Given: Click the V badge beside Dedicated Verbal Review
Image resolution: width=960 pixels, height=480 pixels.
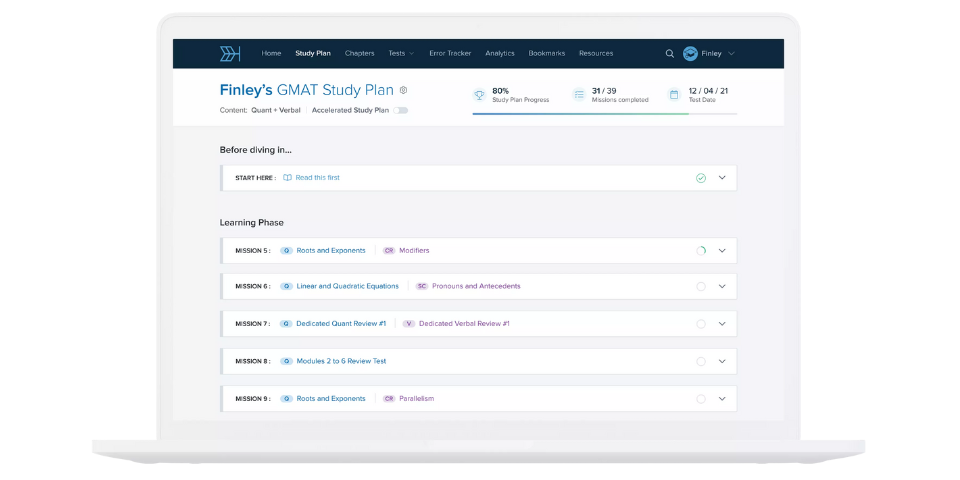Looking at the screenshot, I should 408,324.
